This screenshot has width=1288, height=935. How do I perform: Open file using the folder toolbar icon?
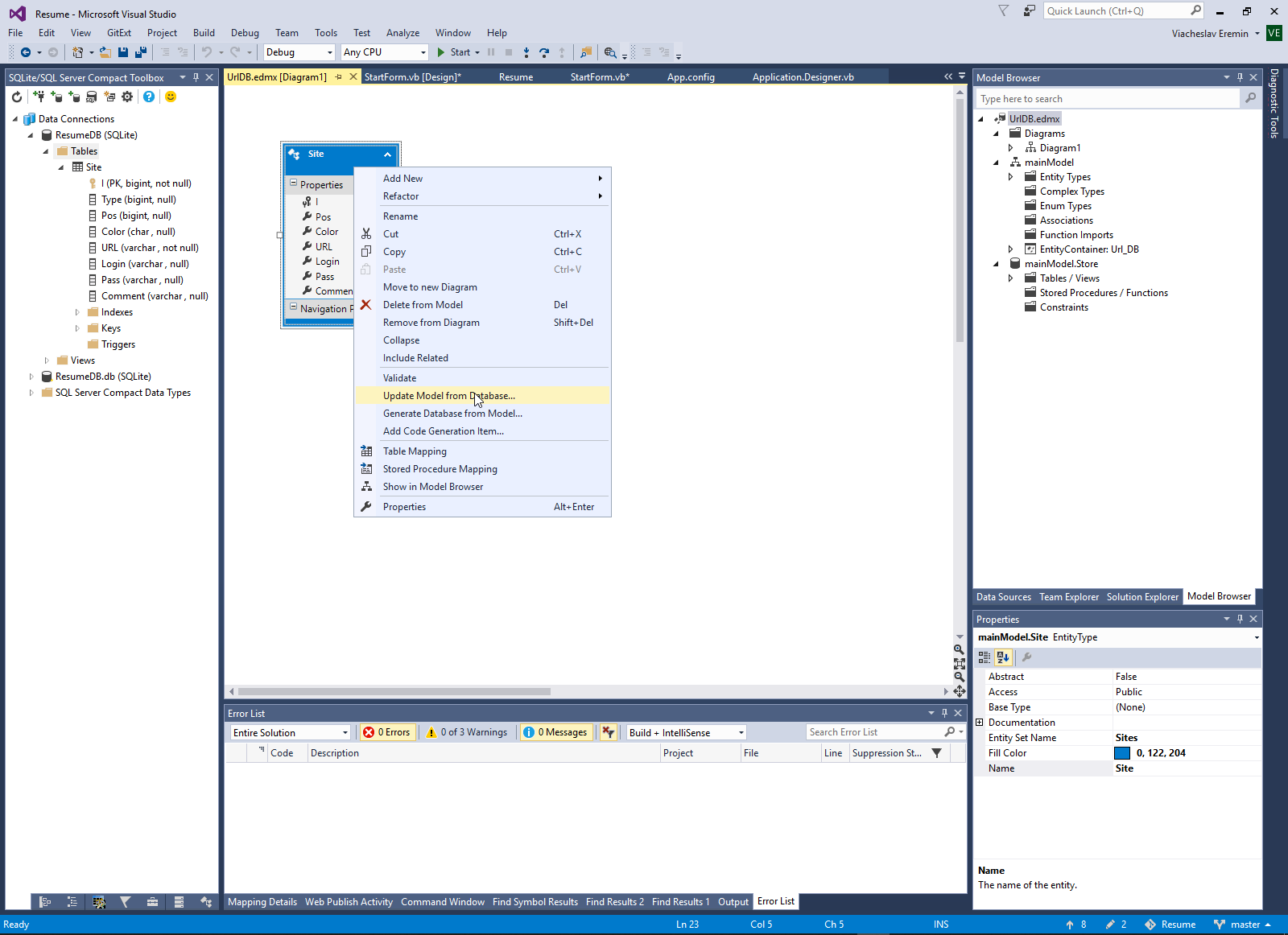[105, 52]
